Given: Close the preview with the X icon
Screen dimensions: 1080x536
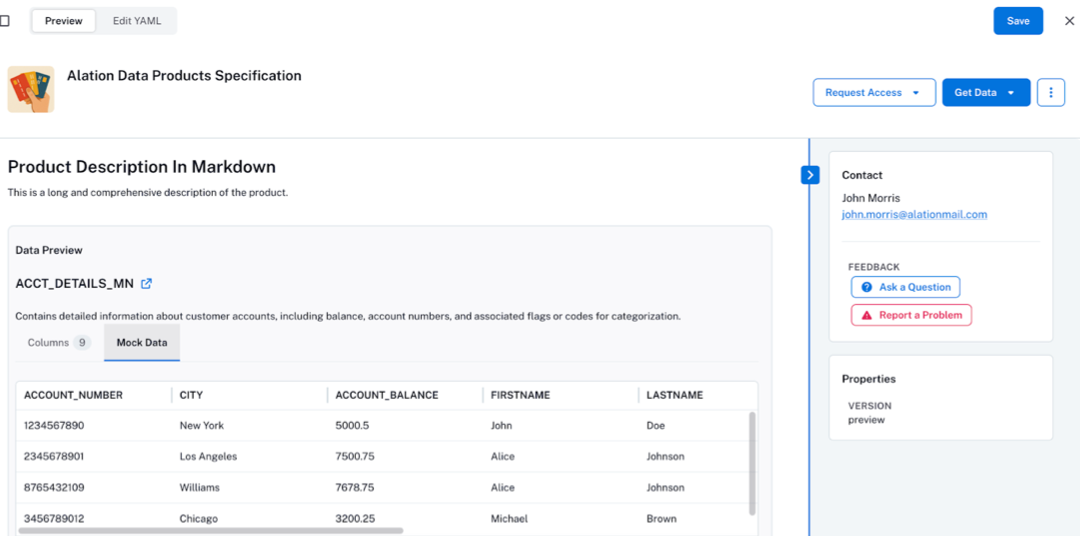Looking at the screenshot, I should [1069, 21].
